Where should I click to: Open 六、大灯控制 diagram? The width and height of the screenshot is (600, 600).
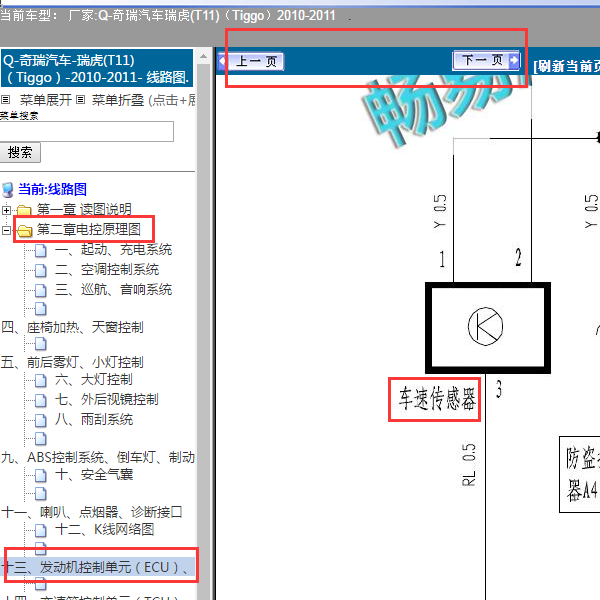[x=94, y=380]
